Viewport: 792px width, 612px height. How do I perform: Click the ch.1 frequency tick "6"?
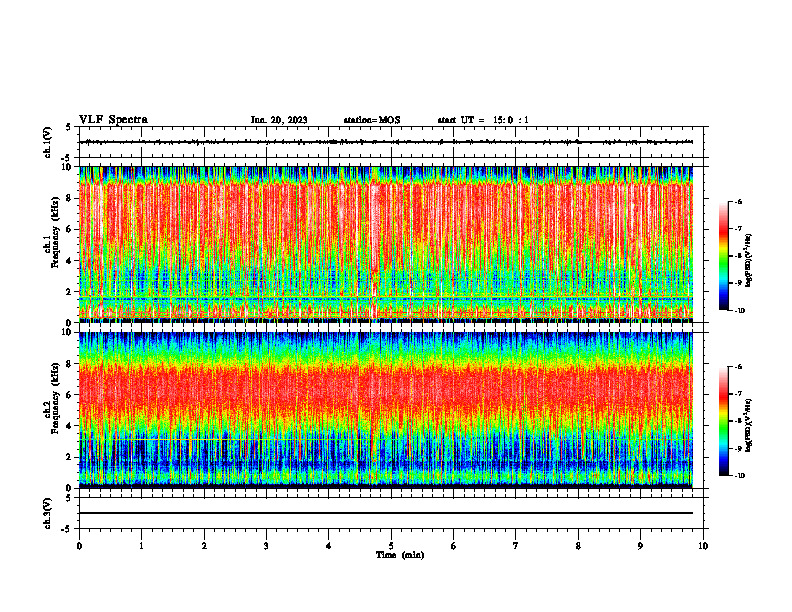click(69, 229)
